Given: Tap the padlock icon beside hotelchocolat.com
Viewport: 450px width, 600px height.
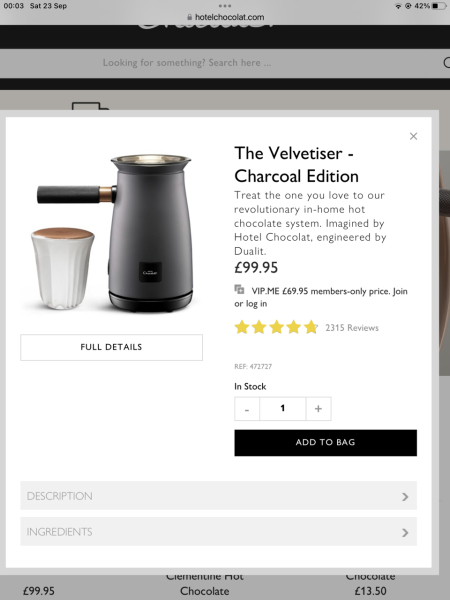Looking at the screenshot, I should tap(189, 17).
